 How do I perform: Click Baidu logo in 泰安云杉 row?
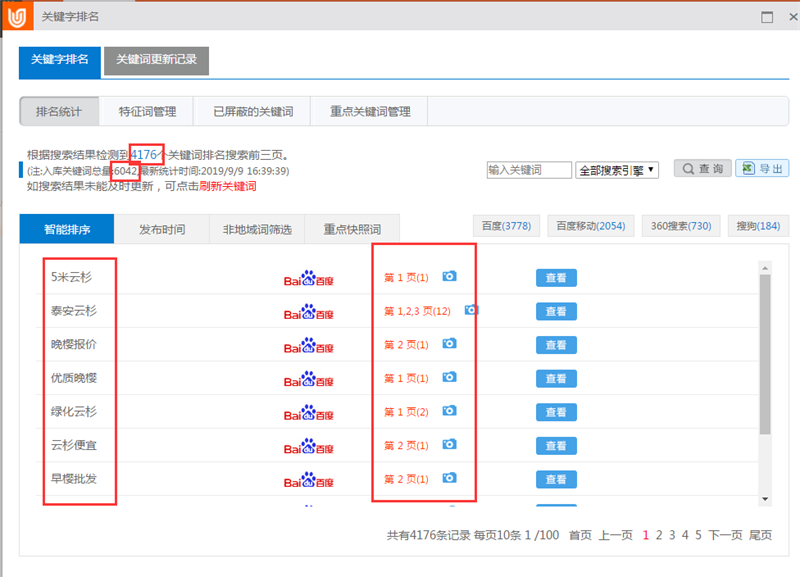[x=309, y=312]
